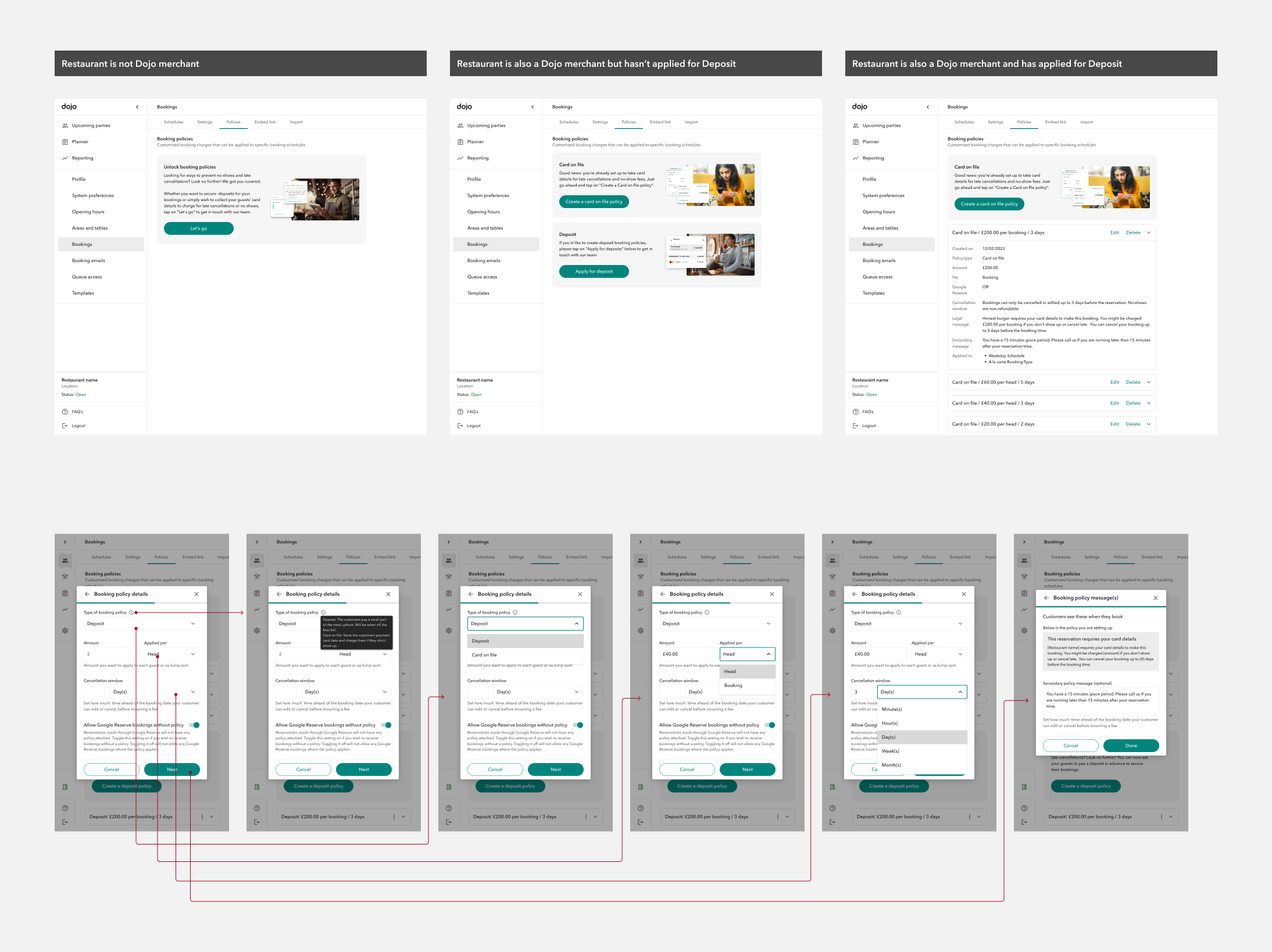The width and height of the screenshot is (1272, 952).
Task: Collapse dojo sidebar in 'not Dojo merchant' screen
Action: click(x=137, y=107)
